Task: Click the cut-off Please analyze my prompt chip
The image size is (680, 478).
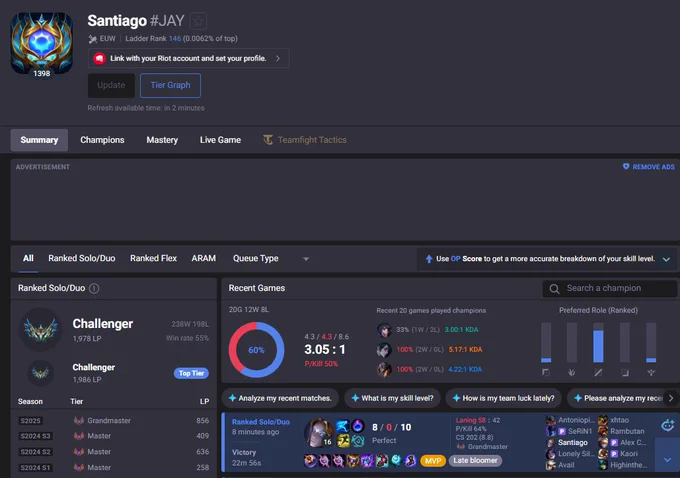Action: click(x=618, y=398)
